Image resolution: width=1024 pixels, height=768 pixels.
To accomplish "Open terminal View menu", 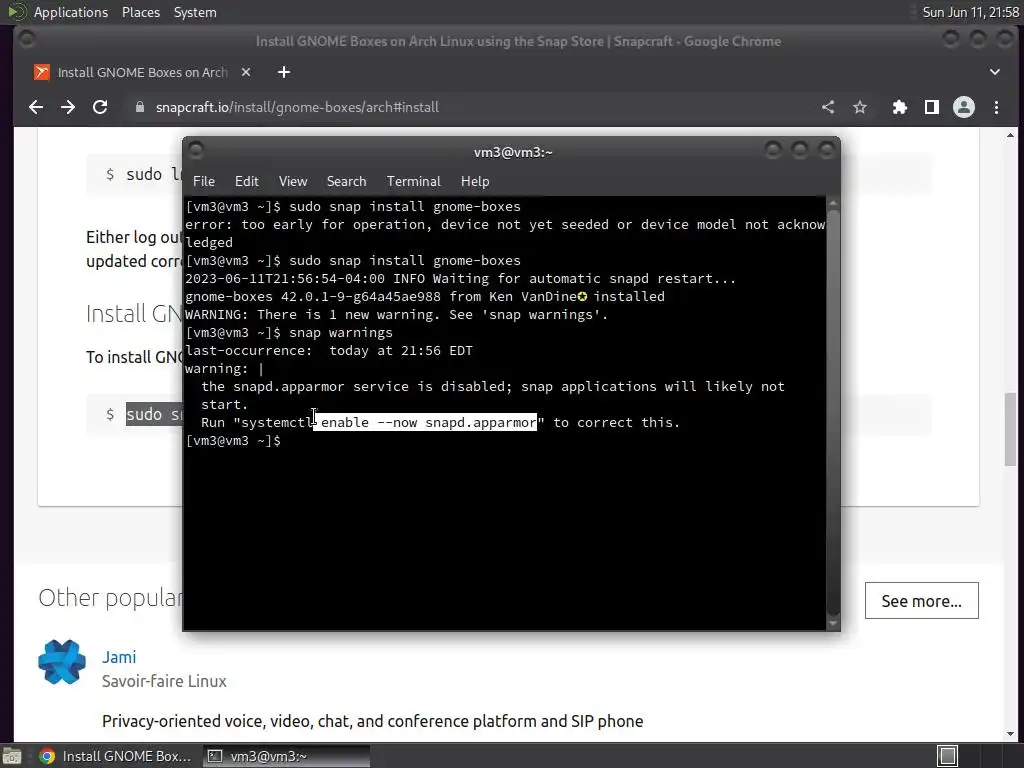I will tap(293, 181).
